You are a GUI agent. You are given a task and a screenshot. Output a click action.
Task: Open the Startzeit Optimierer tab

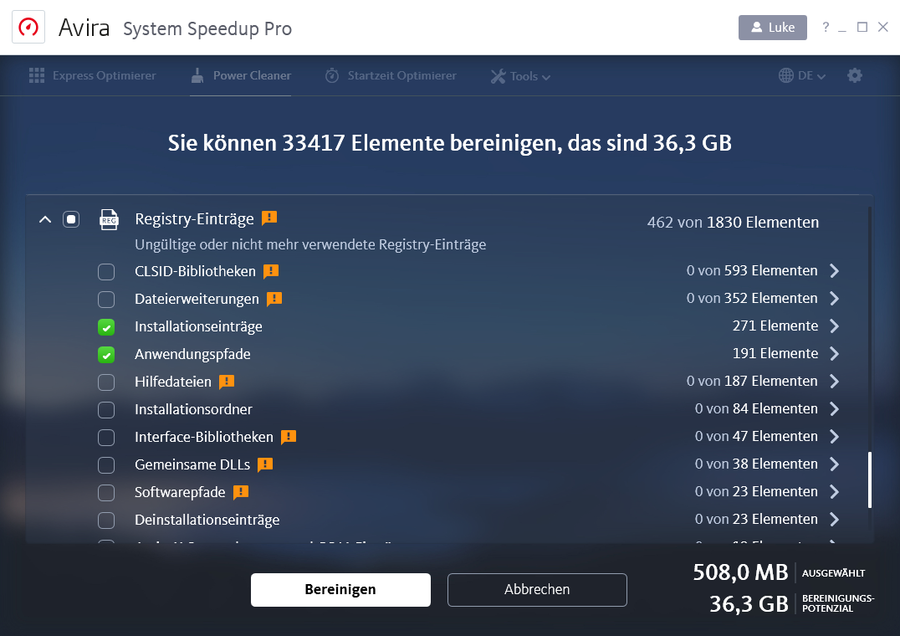pos(390,75)
